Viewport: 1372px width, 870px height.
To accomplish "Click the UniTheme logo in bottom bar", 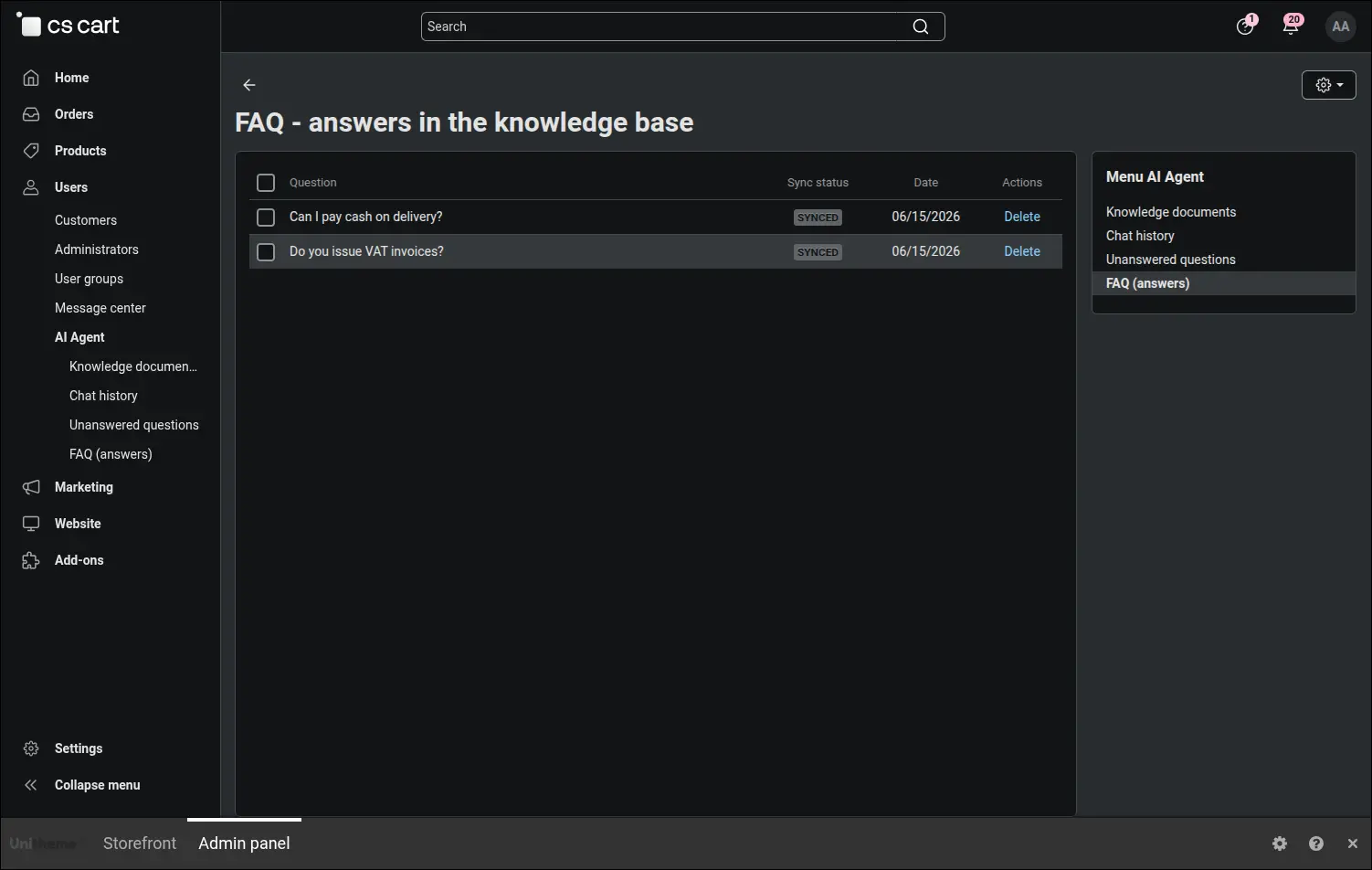I will point(43,843).
